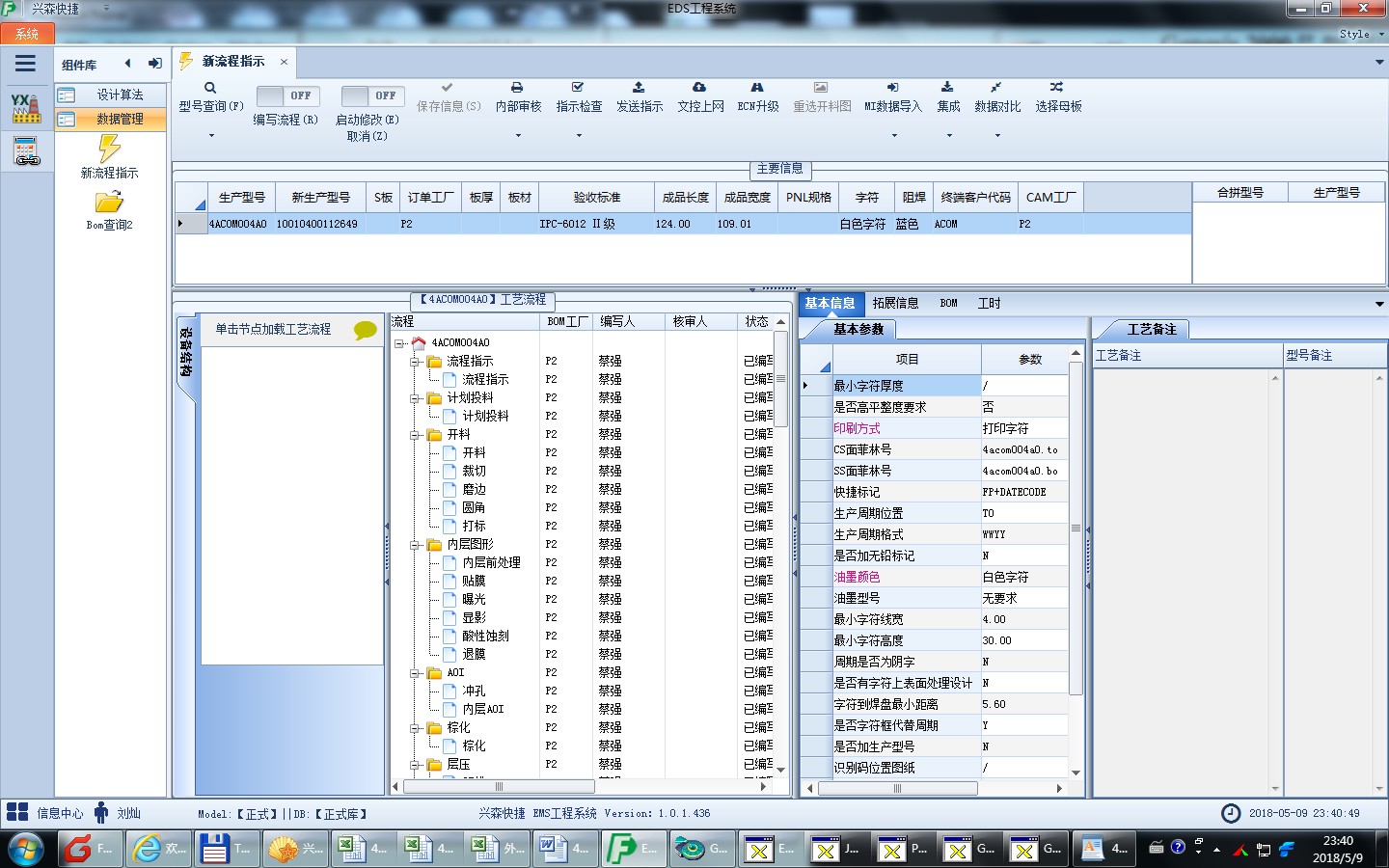
Task: Click 信息中心 windows icon in status bar
Action: pos(17,812)
